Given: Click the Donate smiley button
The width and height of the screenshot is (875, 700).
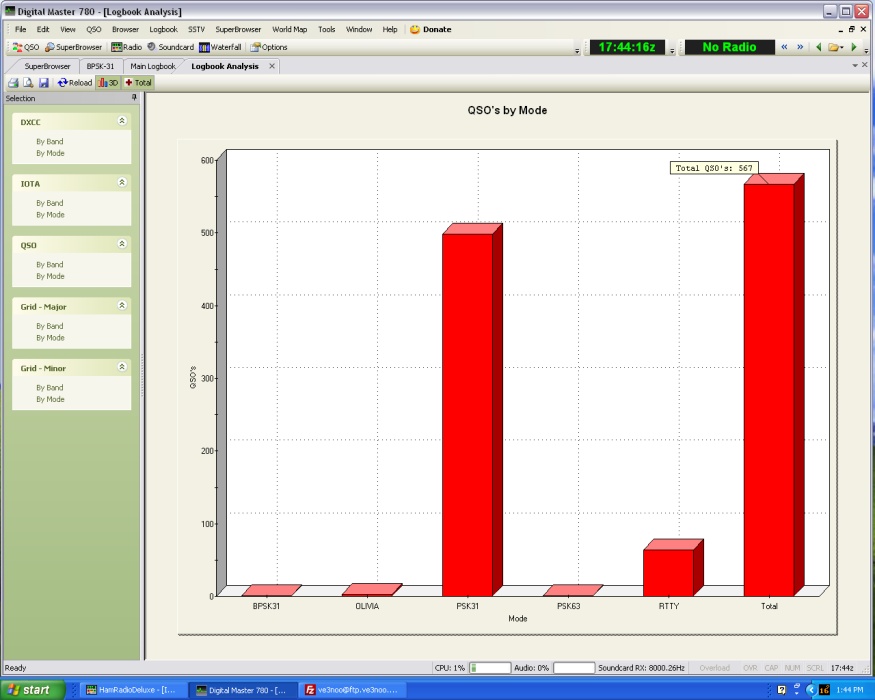Looking at the screenshot, I should pos(430,30).
